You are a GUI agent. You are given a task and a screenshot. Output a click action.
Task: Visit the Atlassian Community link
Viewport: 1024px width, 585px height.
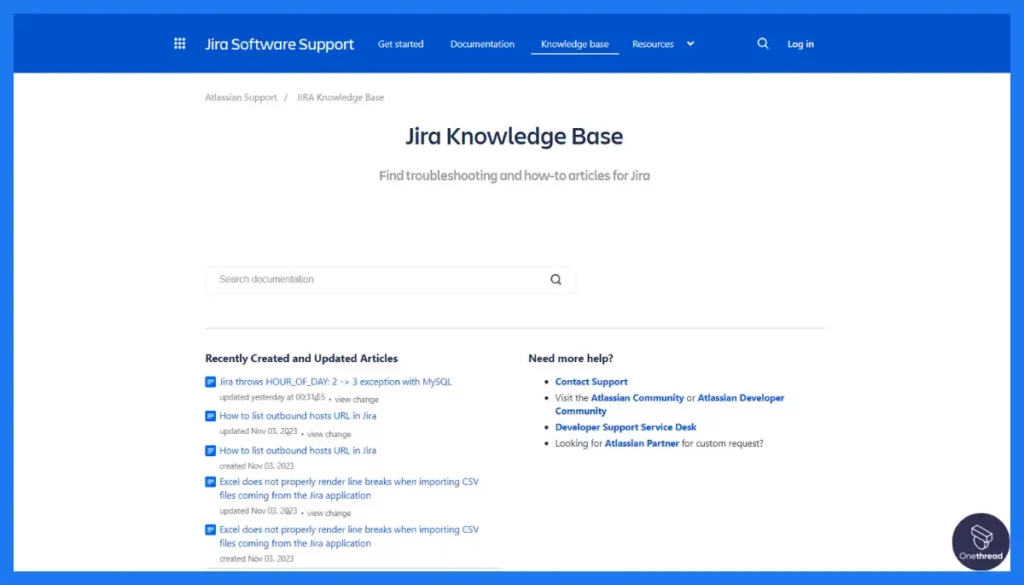pos(637,398)
